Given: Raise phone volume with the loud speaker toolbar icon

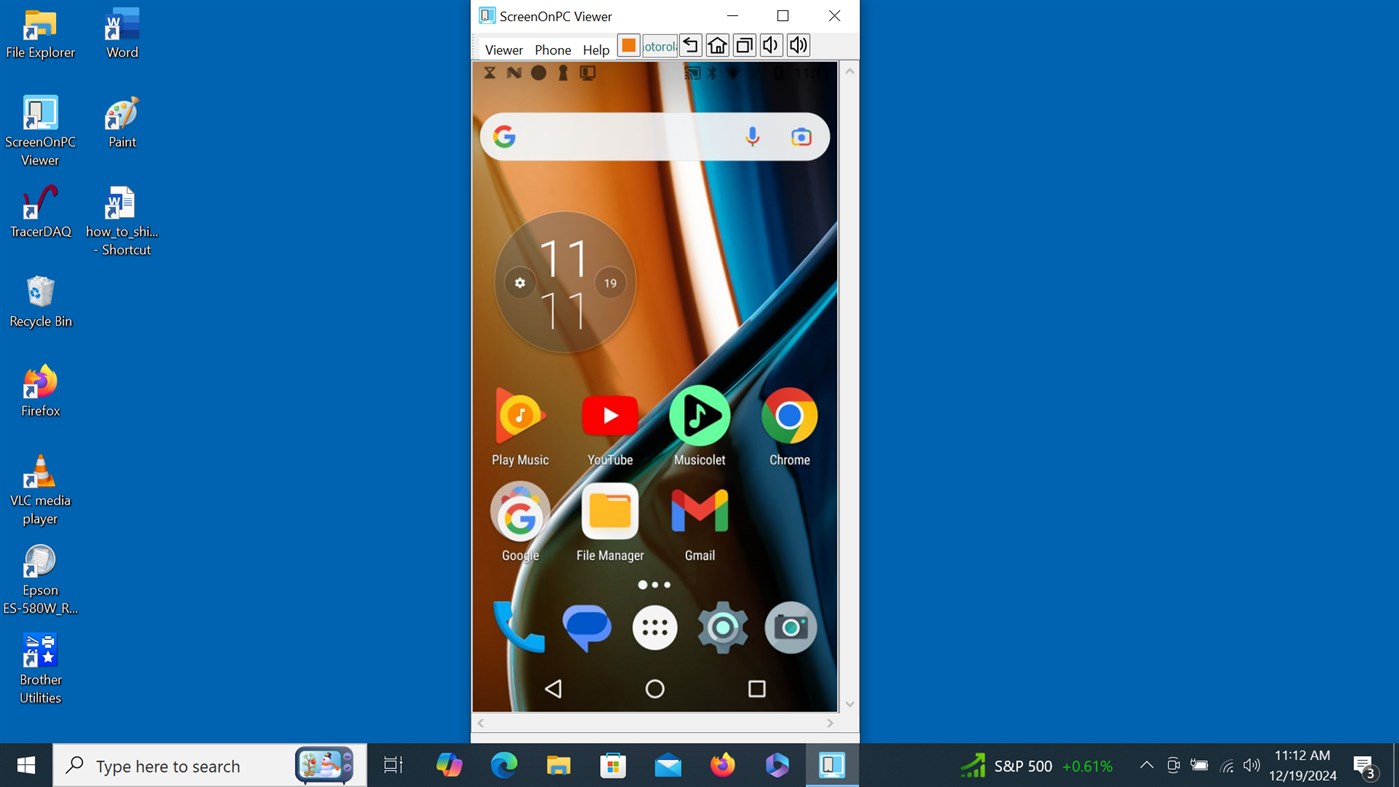Looking at the screenshot, I should [x=797, y=45].
